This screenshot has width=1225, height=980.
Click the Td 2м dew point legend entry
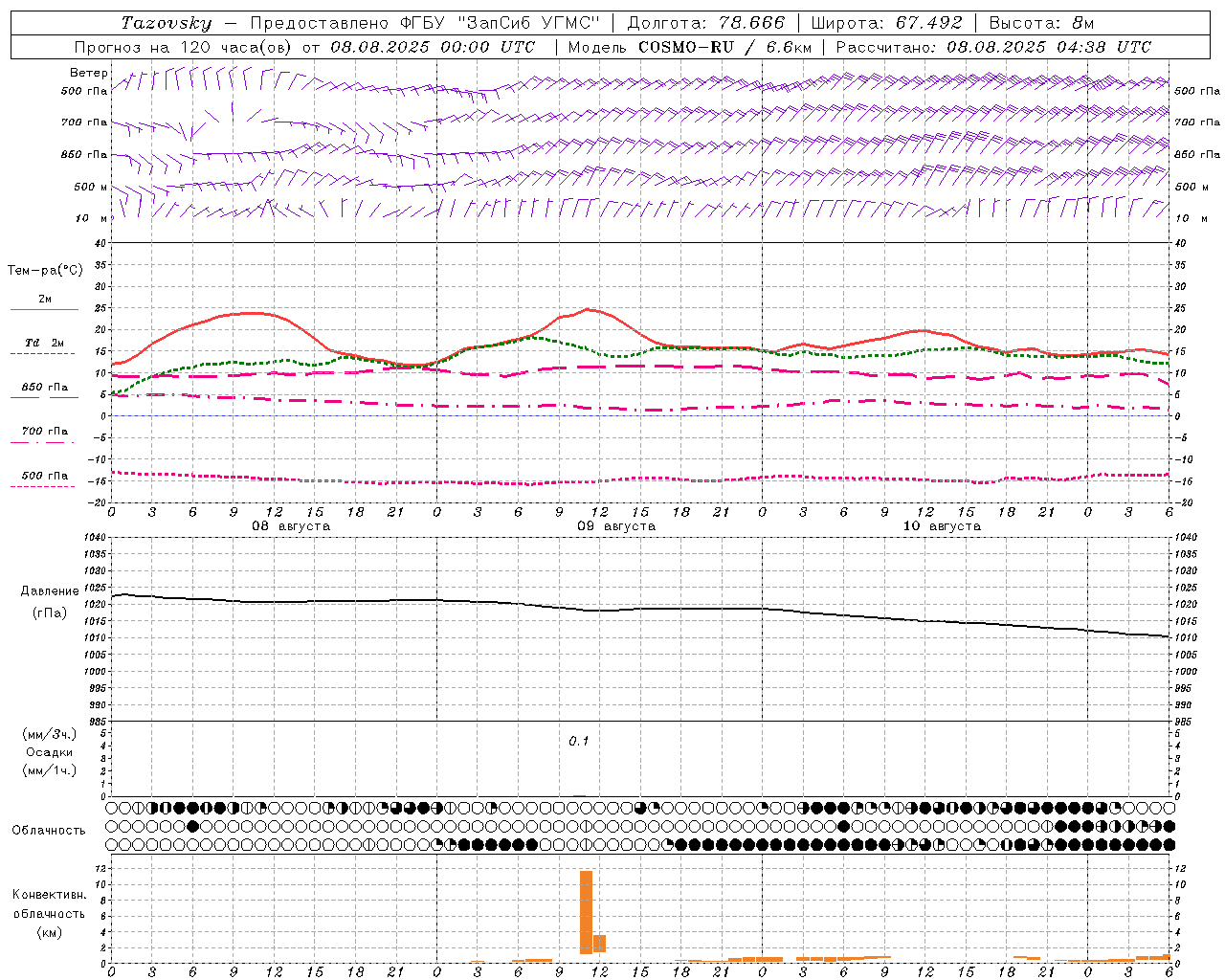pos(45,343)
